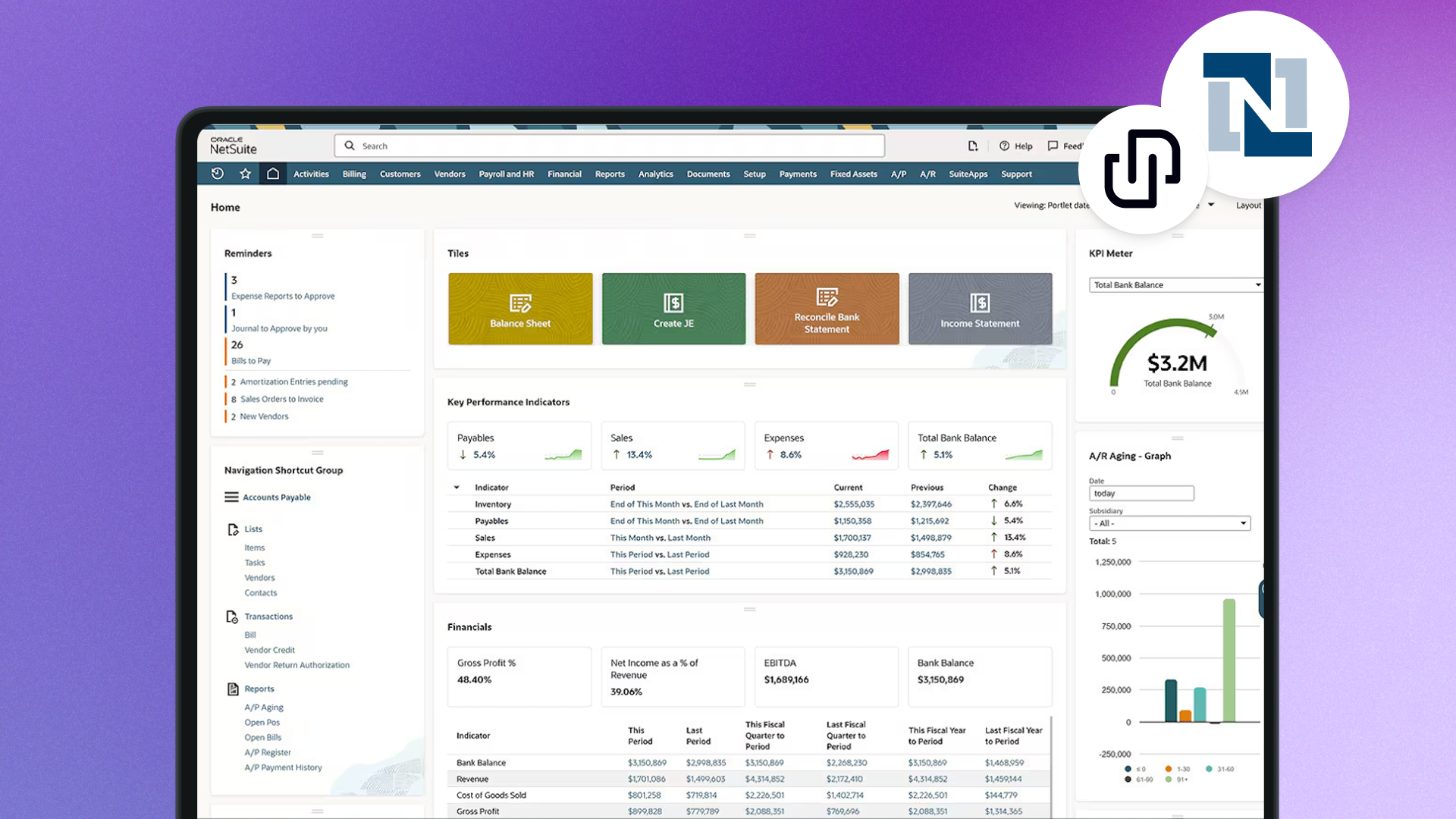Viewport: 1456px width, 819px height.
Task: Open the Reports menu in navigation bar
Action: [x=610, y=174]
